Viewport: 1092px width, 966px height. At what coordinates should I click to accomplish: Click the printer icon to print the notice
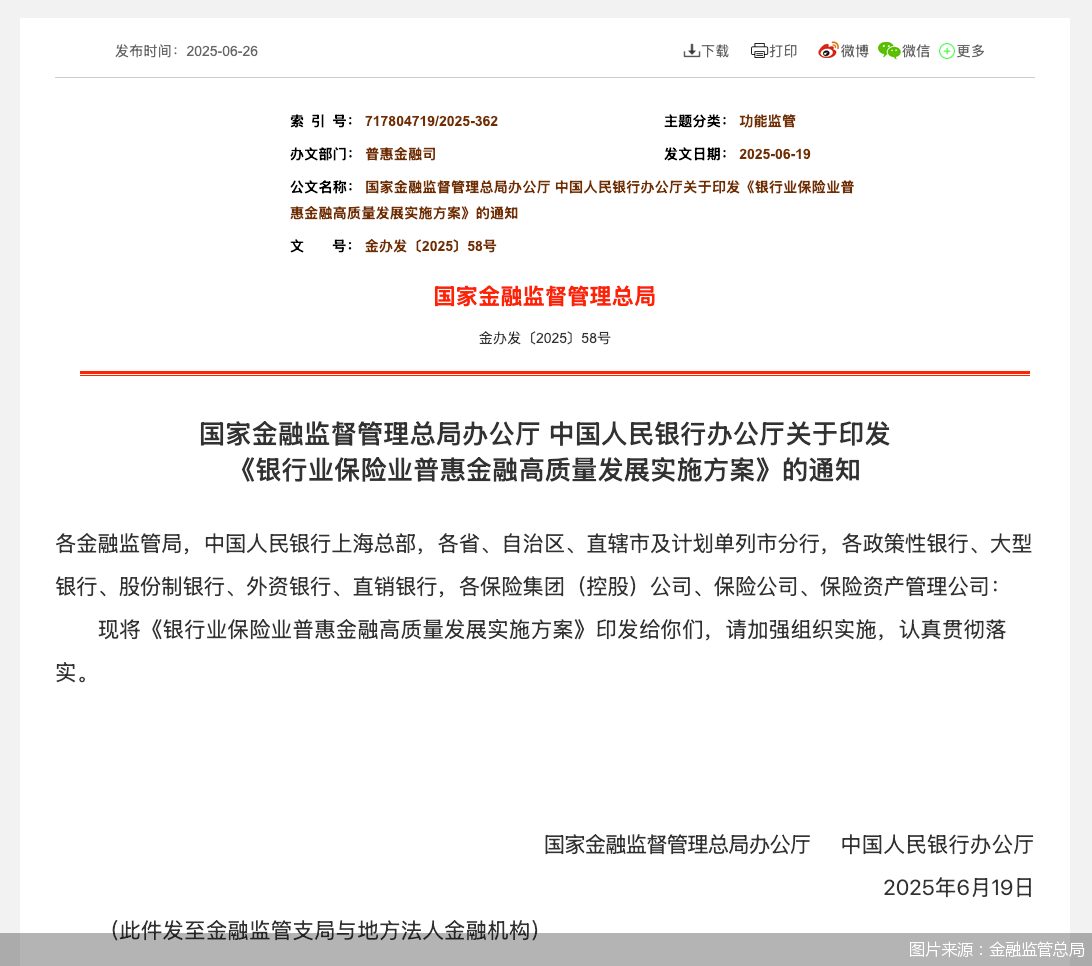click(x=757, y=50)
